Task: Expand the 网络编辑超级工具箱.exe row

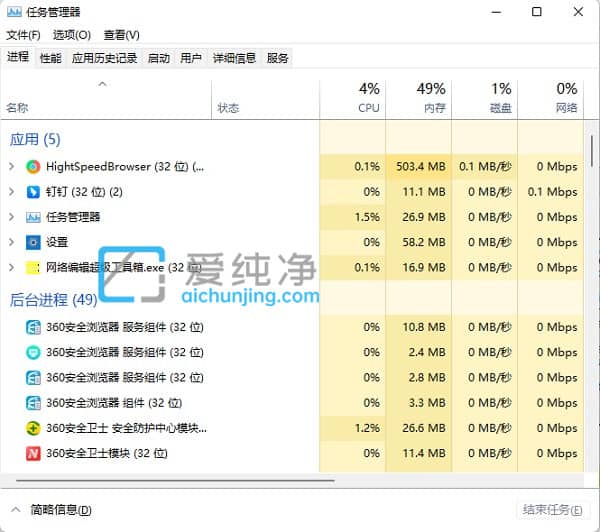Action: 11,268
